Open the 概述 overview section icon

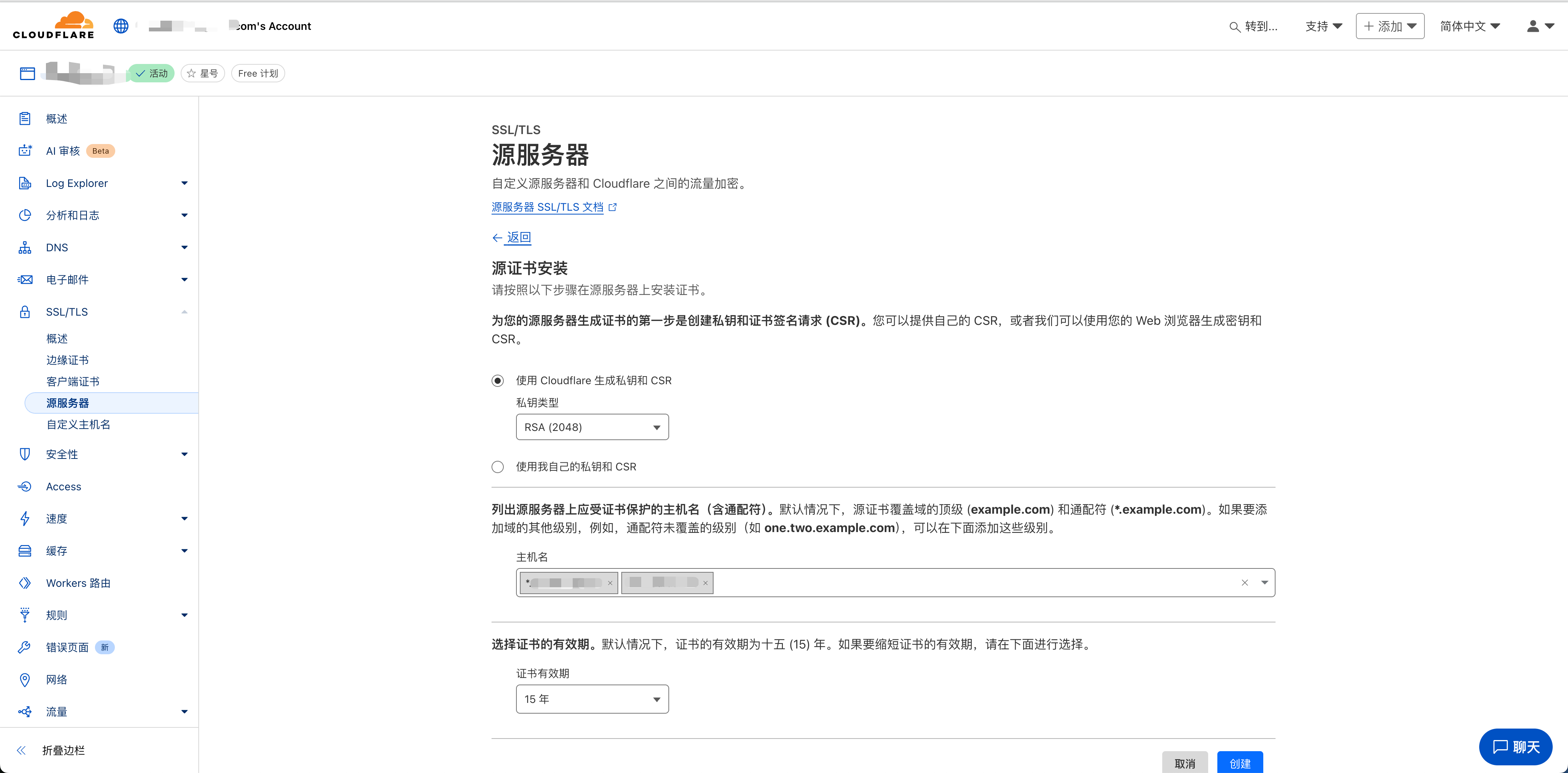[25, 118]
